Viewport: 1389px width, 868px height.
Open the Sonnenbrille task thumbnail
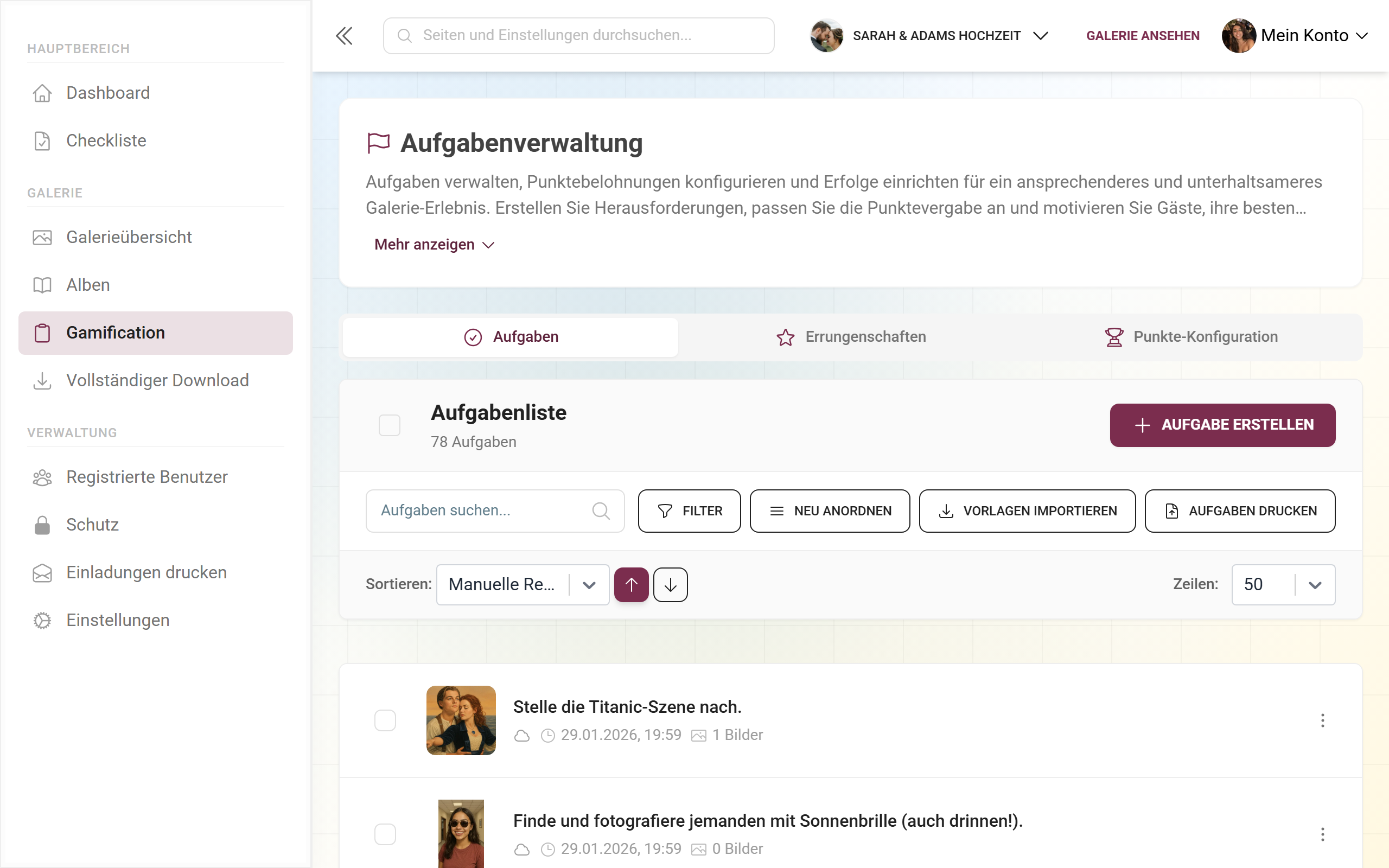click(461, 834)
